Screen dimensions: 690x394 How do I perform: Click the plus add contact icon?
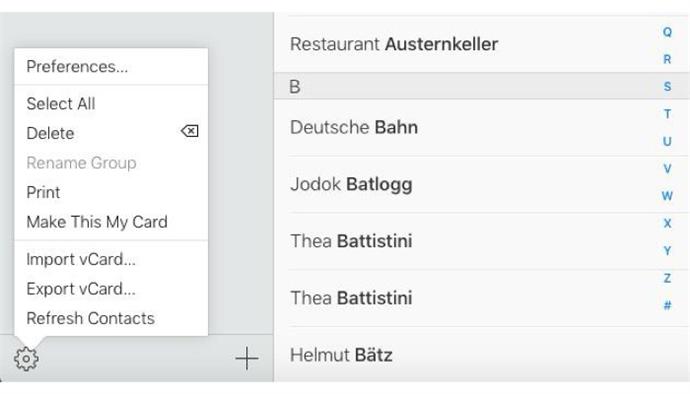(x=247, y=358)
